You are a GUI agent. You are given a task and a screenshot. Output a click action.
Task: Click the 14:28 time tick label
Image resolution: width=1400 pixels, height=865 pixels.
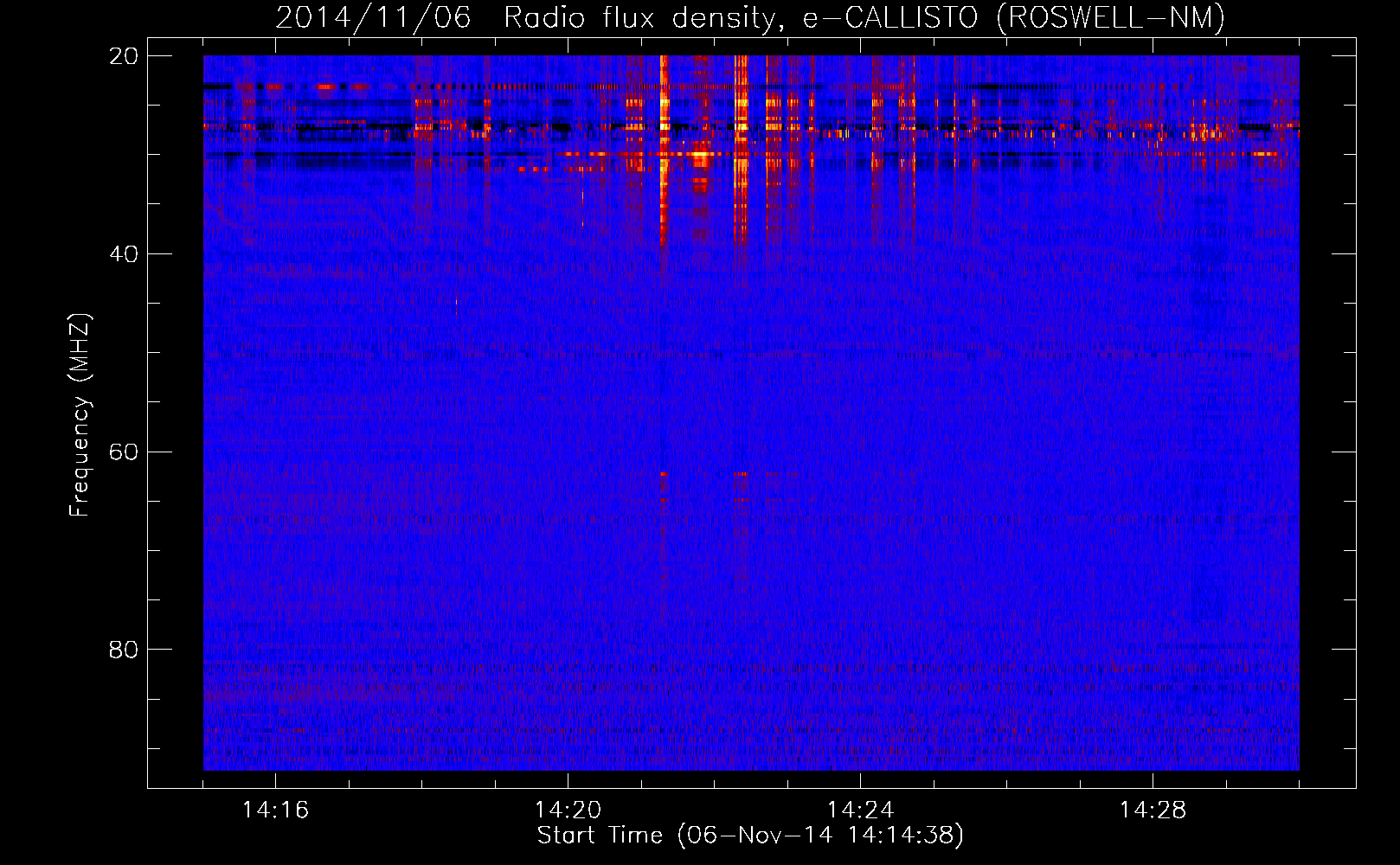[1153, 811]
